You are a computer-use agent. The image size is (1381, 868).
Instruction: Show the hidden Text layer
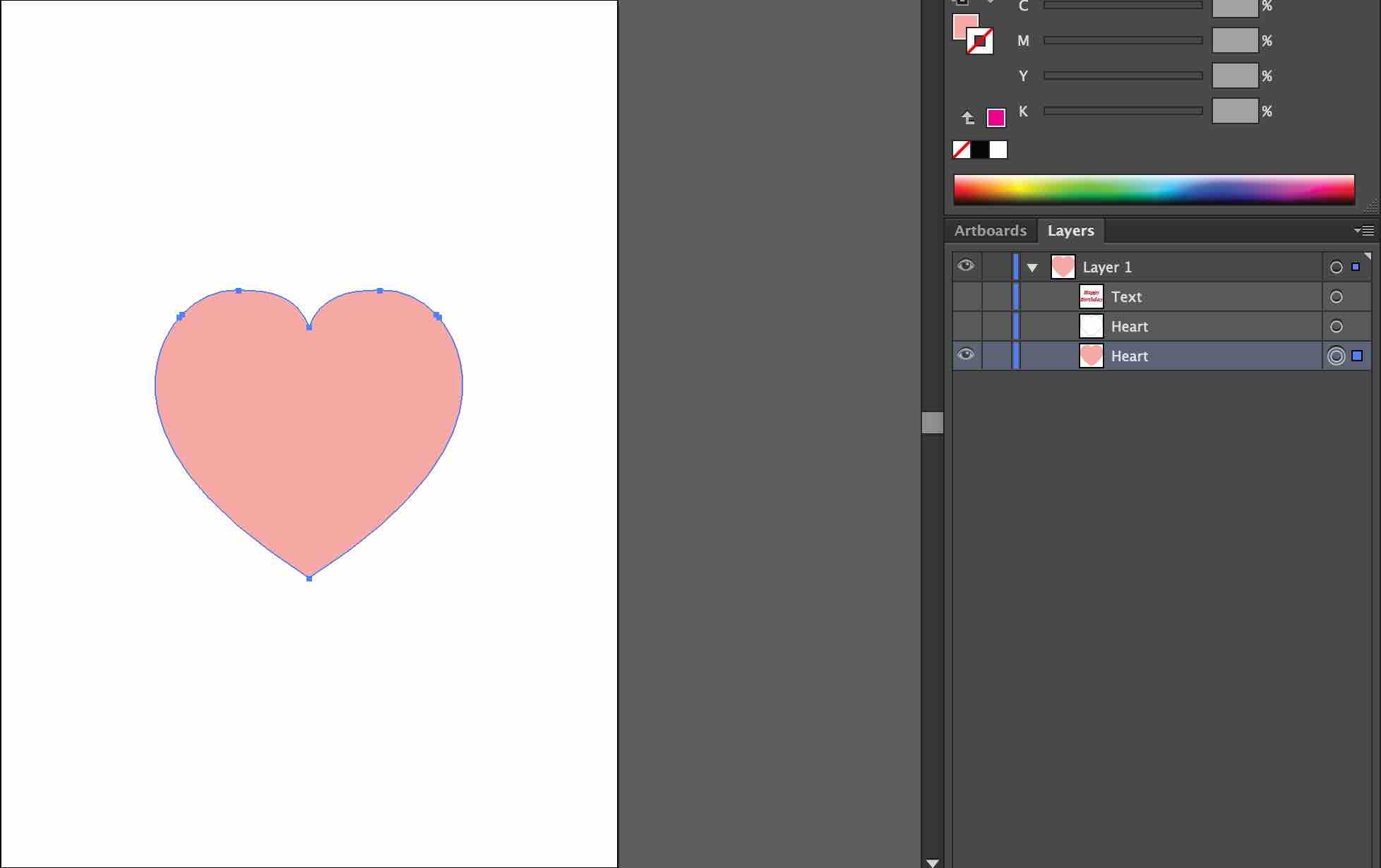pos(966,297)
